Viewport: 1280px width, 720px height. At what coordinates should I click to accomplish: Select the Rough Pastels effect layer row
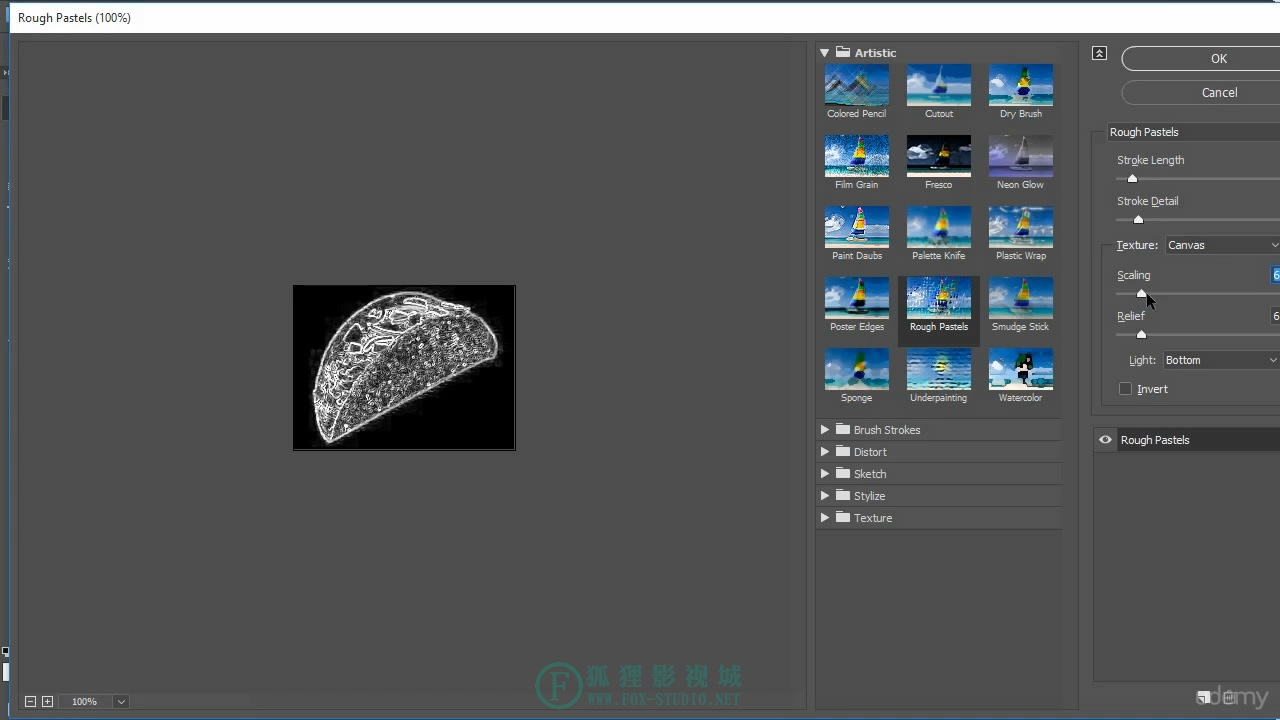coord(1187,440)
